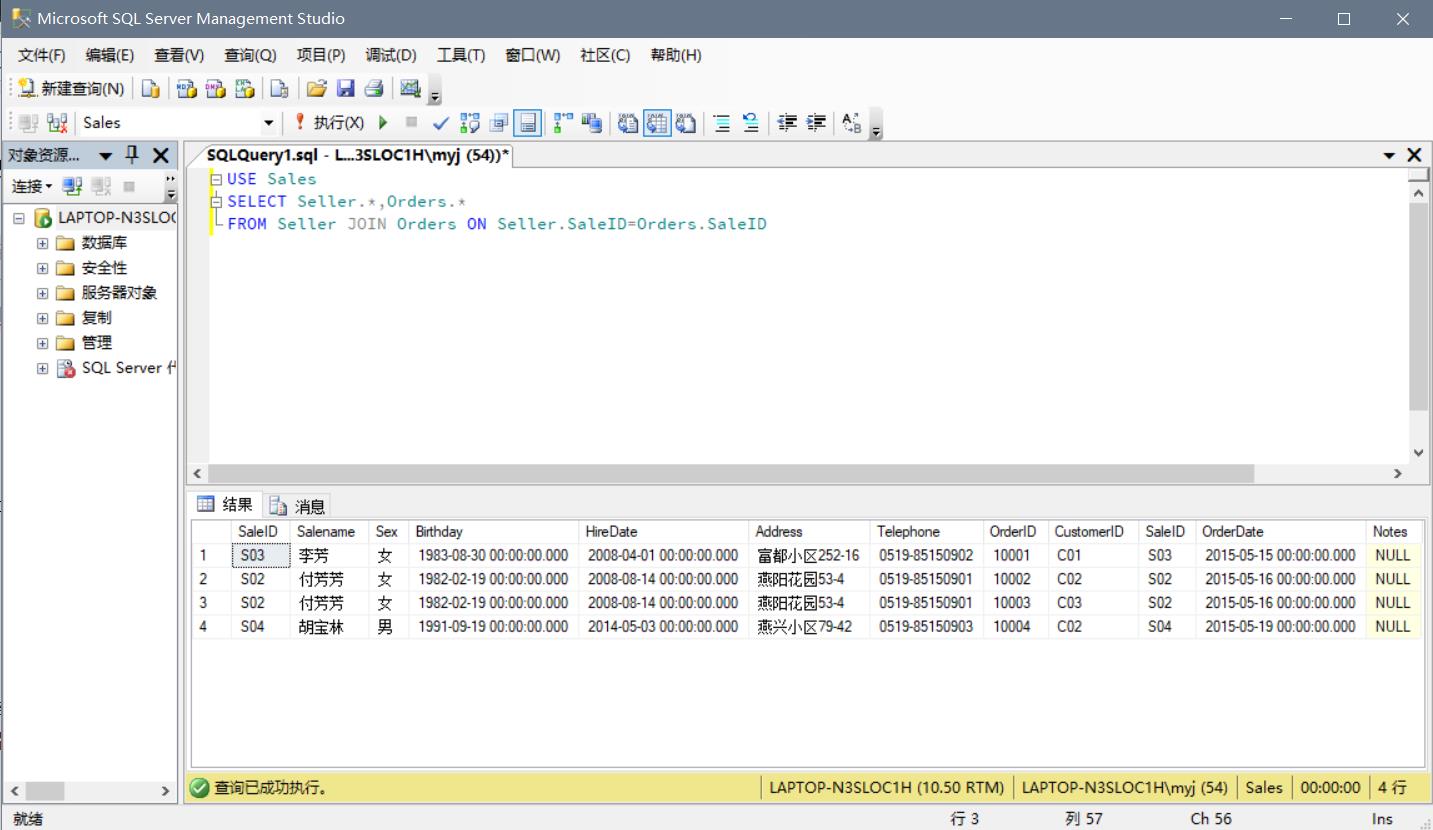
Task: Switch to the Results (结果) tab
Action: (226, 504)
